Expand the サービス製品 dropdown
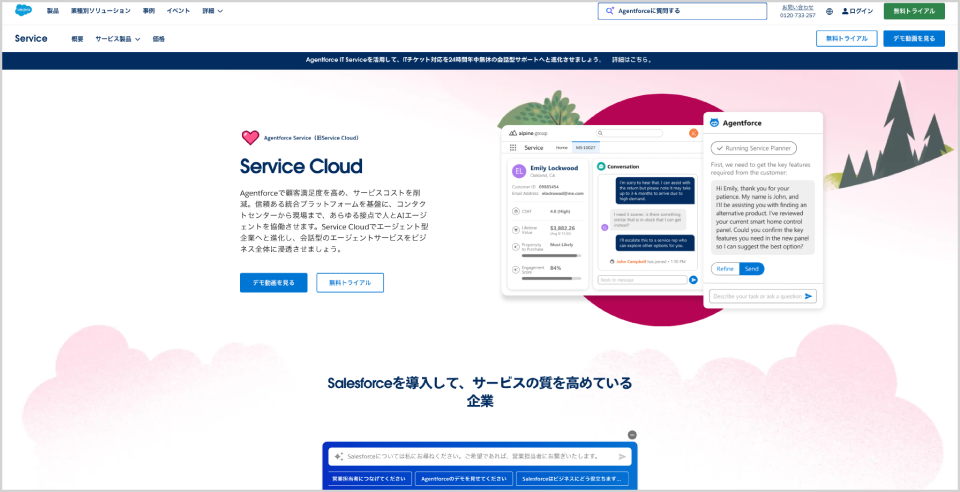 [x=118, y=39]
